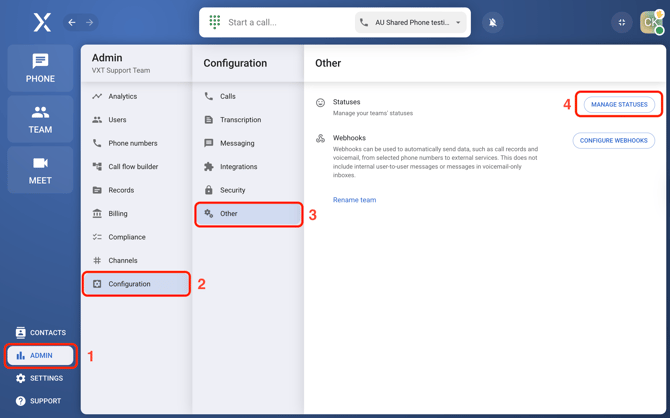The height and width of the screenshot is (418, 670).
Task: Open Call flow builder
Action: pos(136,167)
